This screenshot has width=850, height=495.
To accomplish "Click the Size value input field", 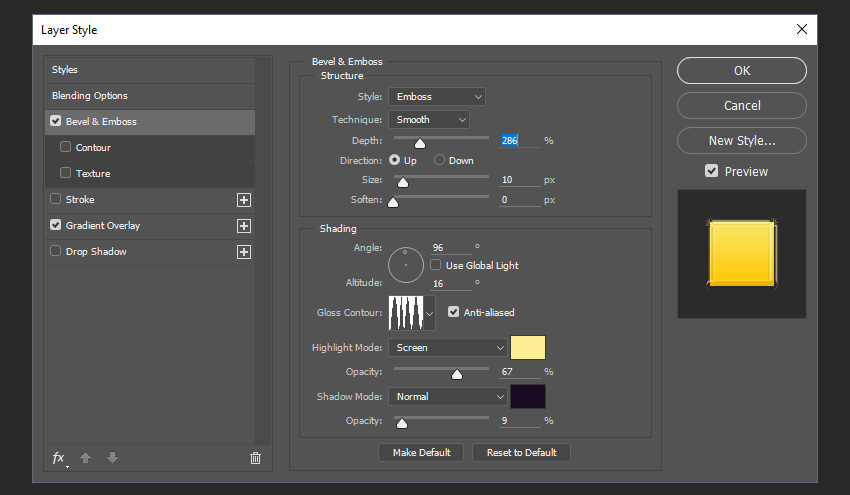I will pyautogui.click(x=518, y=180).
